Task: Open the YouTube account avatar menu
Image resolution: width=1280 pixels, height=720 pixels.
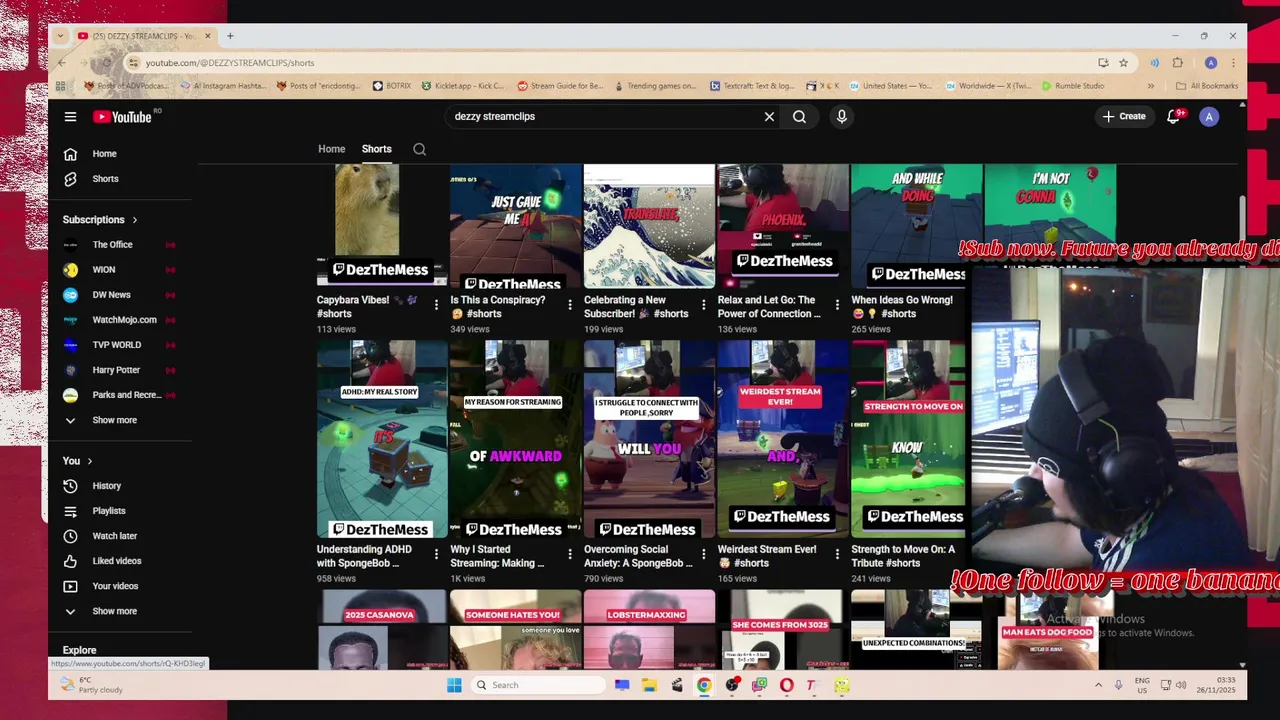Action: [x=1209, y=117]
